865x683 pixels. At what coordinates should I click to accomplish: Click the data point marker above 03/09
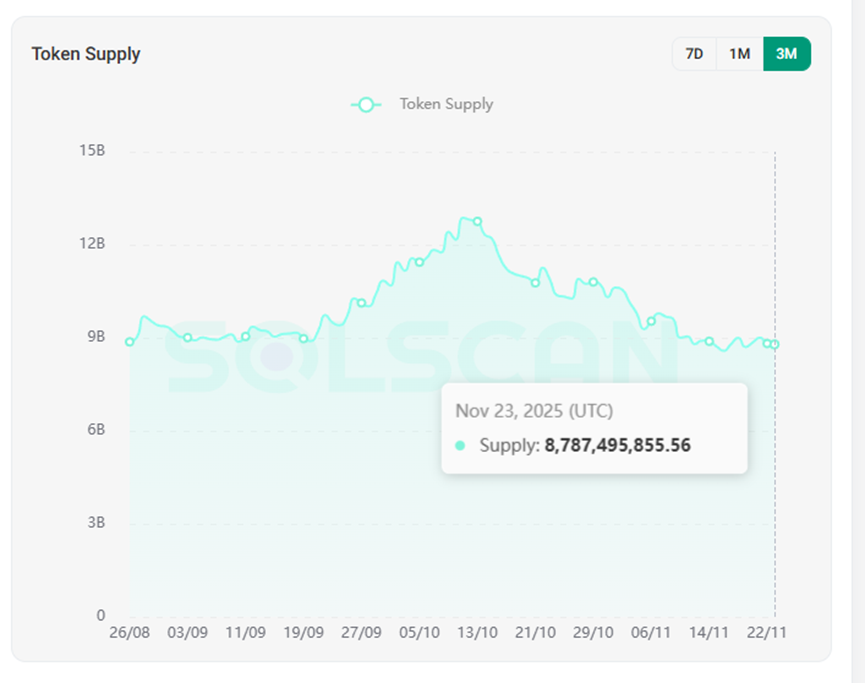[187, 338]
